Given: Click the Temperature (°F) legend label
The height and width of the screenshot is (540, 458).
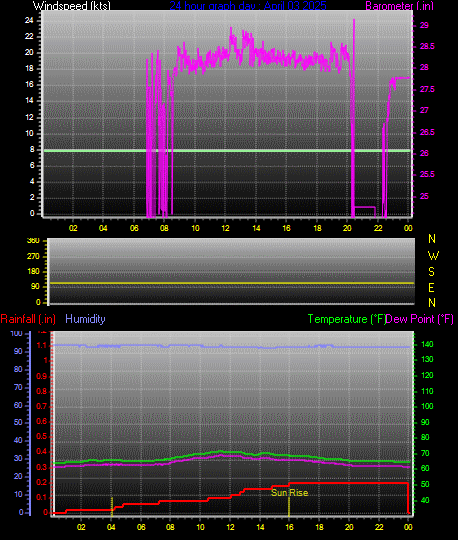Looking at the screenshot, I should pos(346,319).
